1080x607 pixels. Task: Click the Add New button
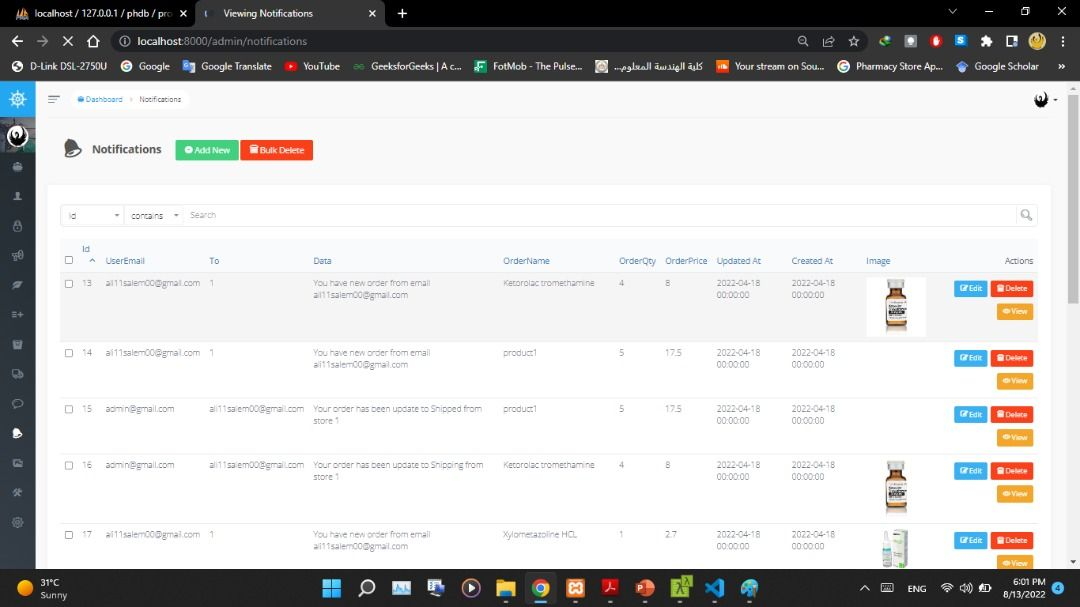[x=206, y=149]
